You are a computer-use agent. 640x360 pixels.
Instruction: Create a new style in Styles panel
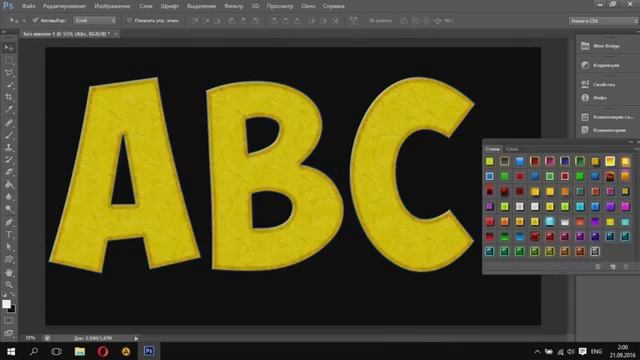pyautogui.click(x=612, y=267)
